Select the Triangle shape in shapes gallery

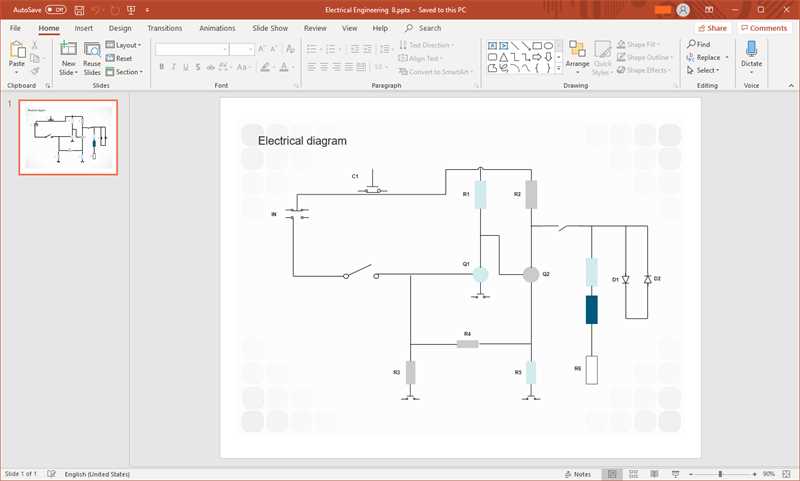(x=504, y=57)
